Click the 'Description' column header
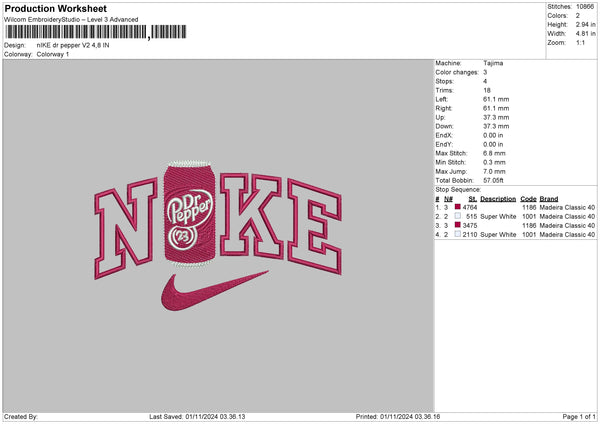This screenshot has width=600, height=424. click(x=498, y=199)
